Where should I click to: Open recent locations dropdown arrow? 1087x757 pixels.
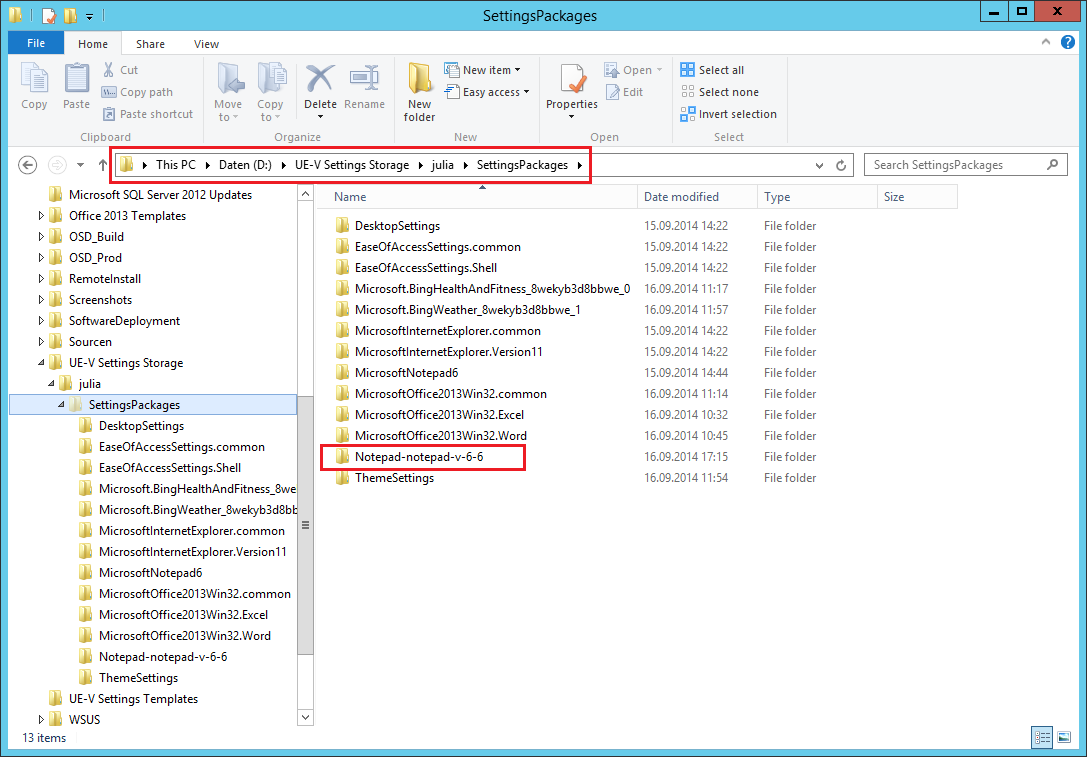click(x=80, y=165)
